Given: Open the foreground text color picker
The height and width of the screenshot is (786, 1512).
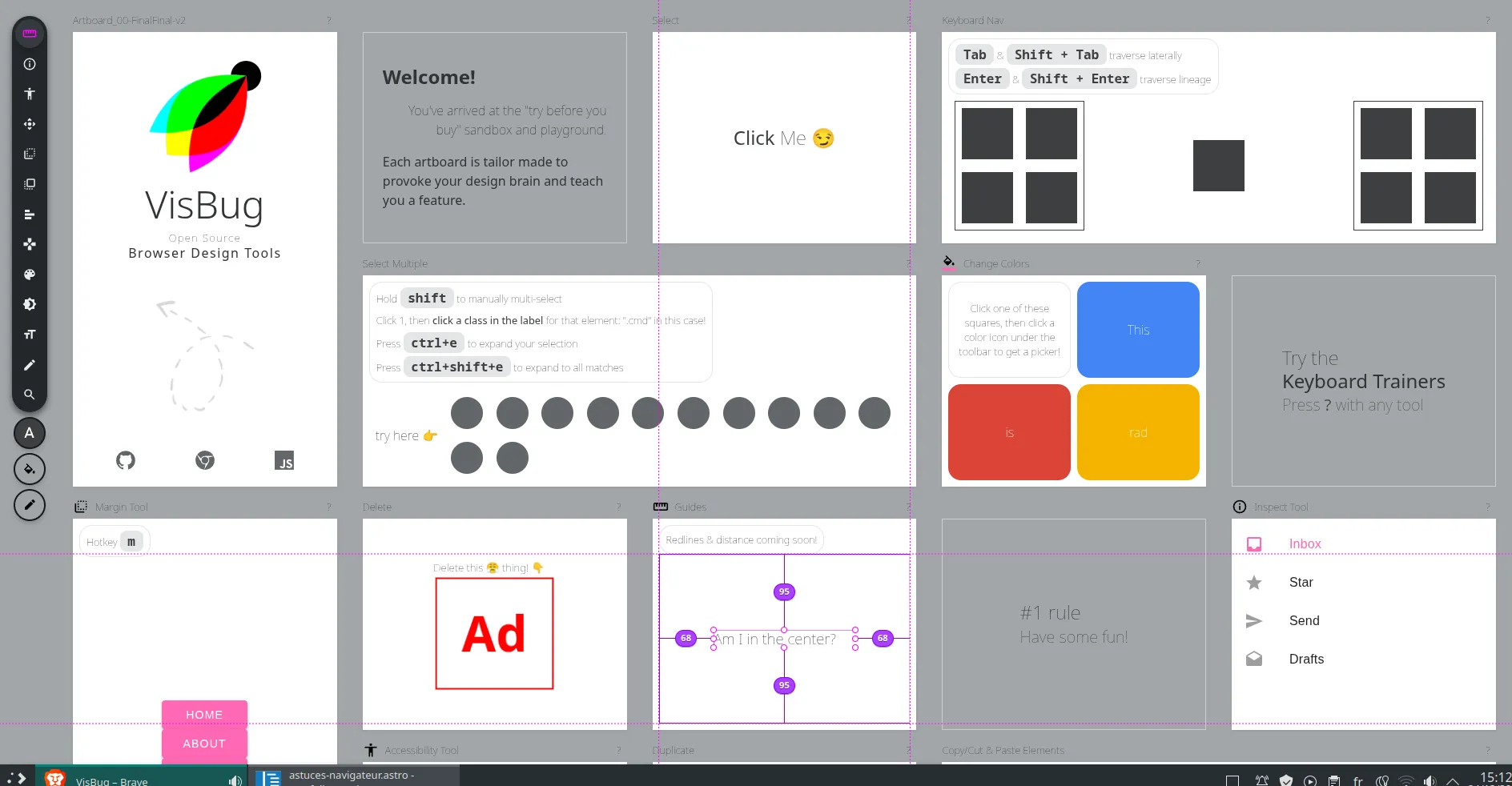Looking at the screenshot, I should click(30, 433).
